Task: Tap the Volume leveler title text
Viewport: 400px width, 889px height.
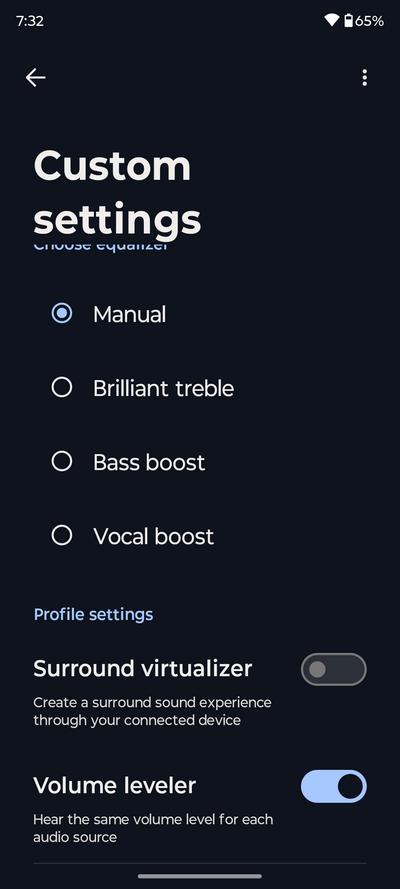Action: coord(114,785)
